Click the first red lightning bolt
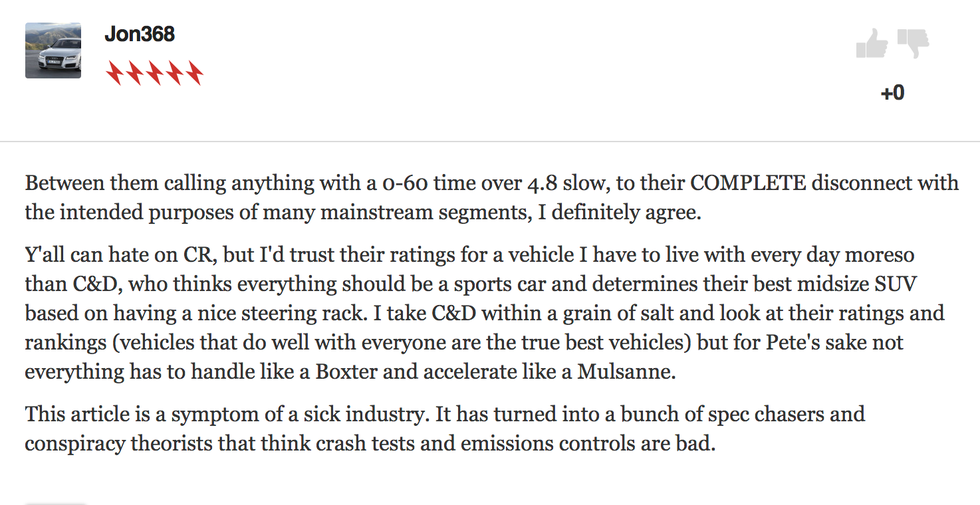The width and height of the screenshot is (980, 505). (x=114, y=73)
